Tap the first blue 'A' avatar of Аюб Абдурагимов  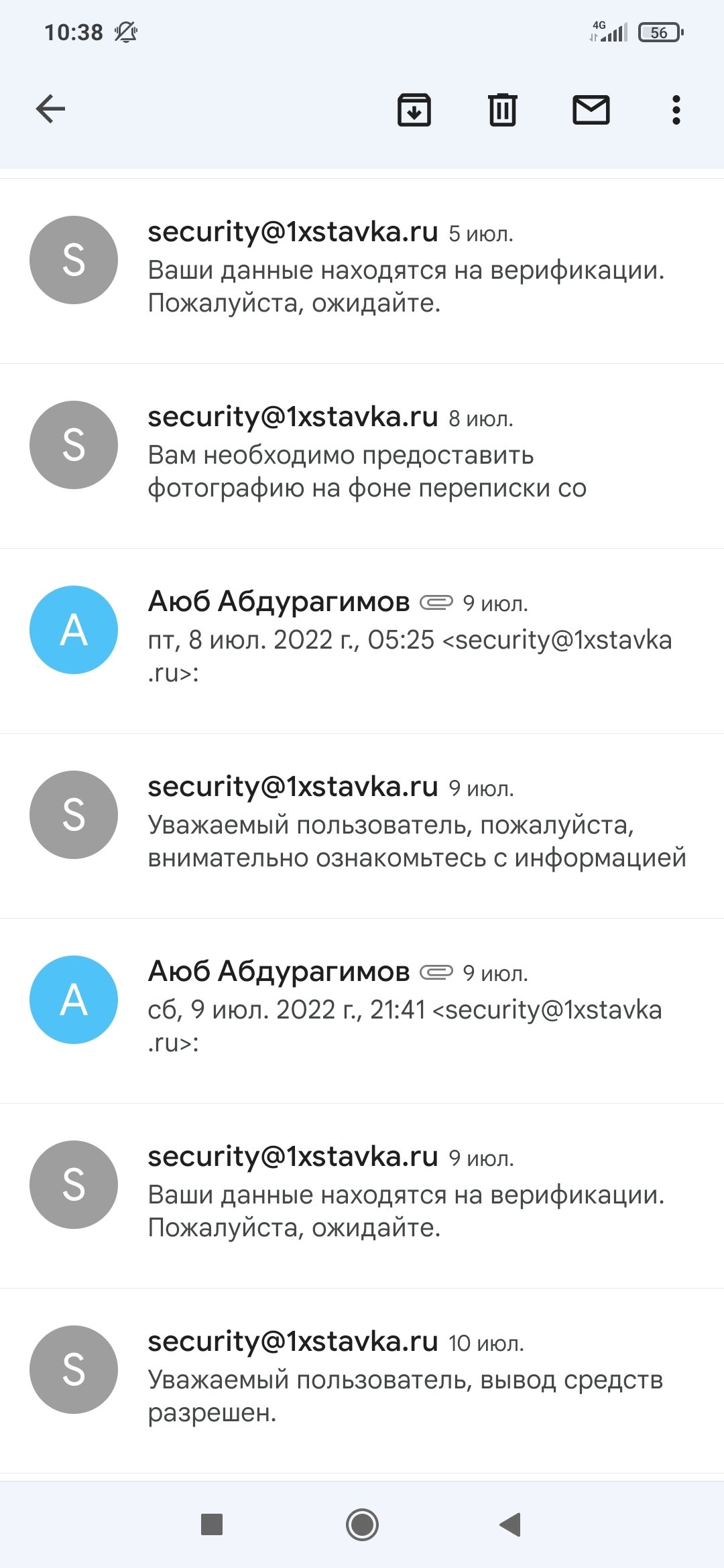point(74,630)
